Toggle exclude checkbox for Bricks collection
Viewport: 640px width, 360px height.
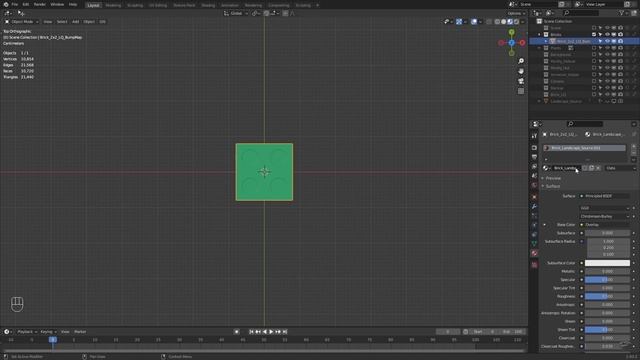(x=594, y=35)
